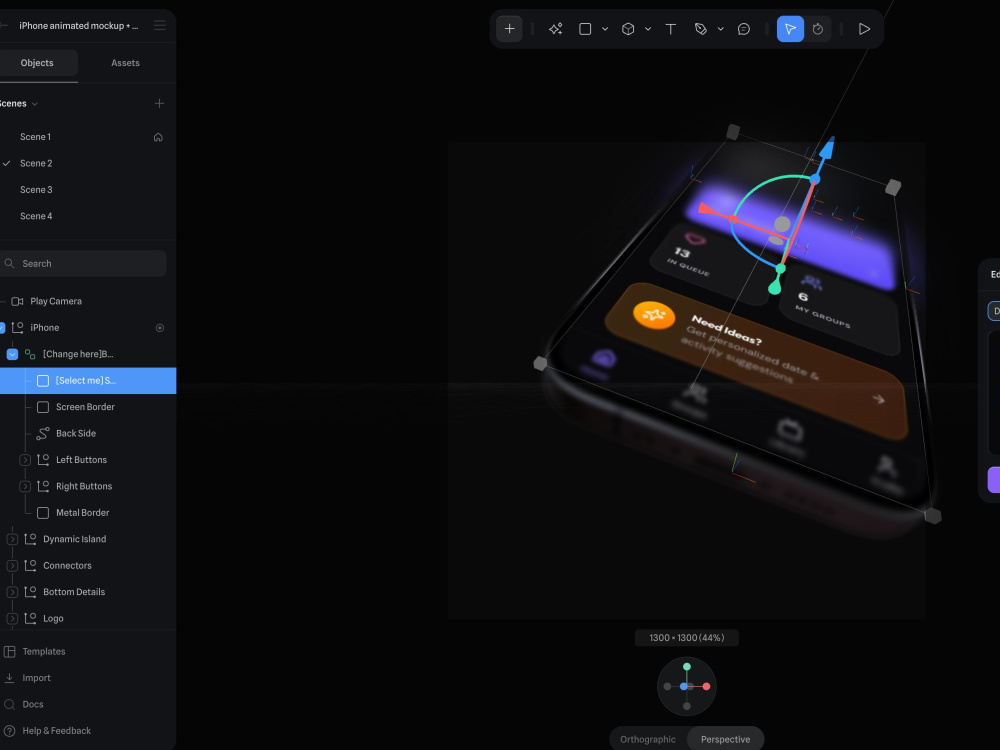The height and width of the screenshot is (750, 1000).
Task: Click the Docs search icon
Action: click(10, 704)
